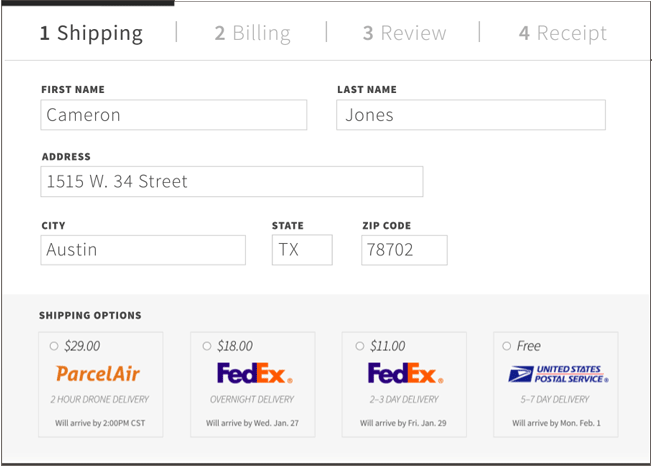Image resolution: width=652 pixels, height=474 pixels.
Task: Click the FedEx logo in 2-3 day delivery card
Action: click(x=405, y=373)
